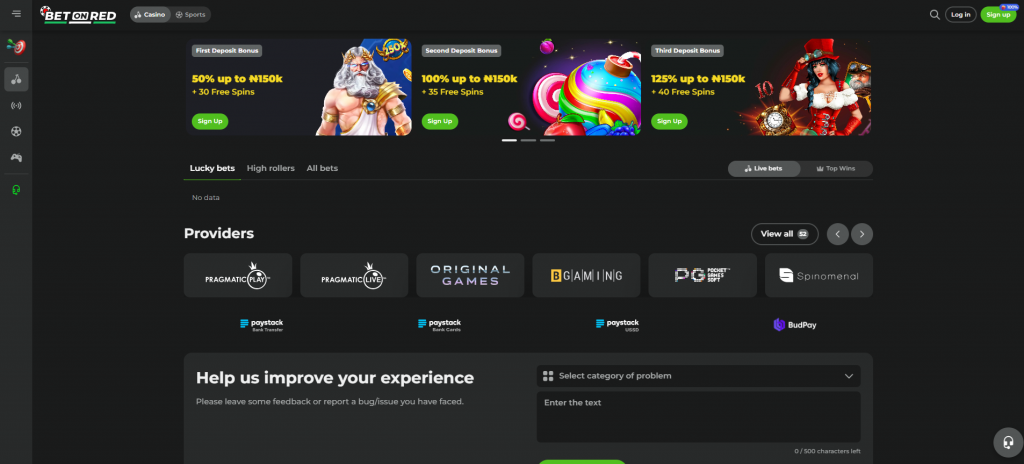
Task: Expand Select category of problem dropdown
Action: 698,376
